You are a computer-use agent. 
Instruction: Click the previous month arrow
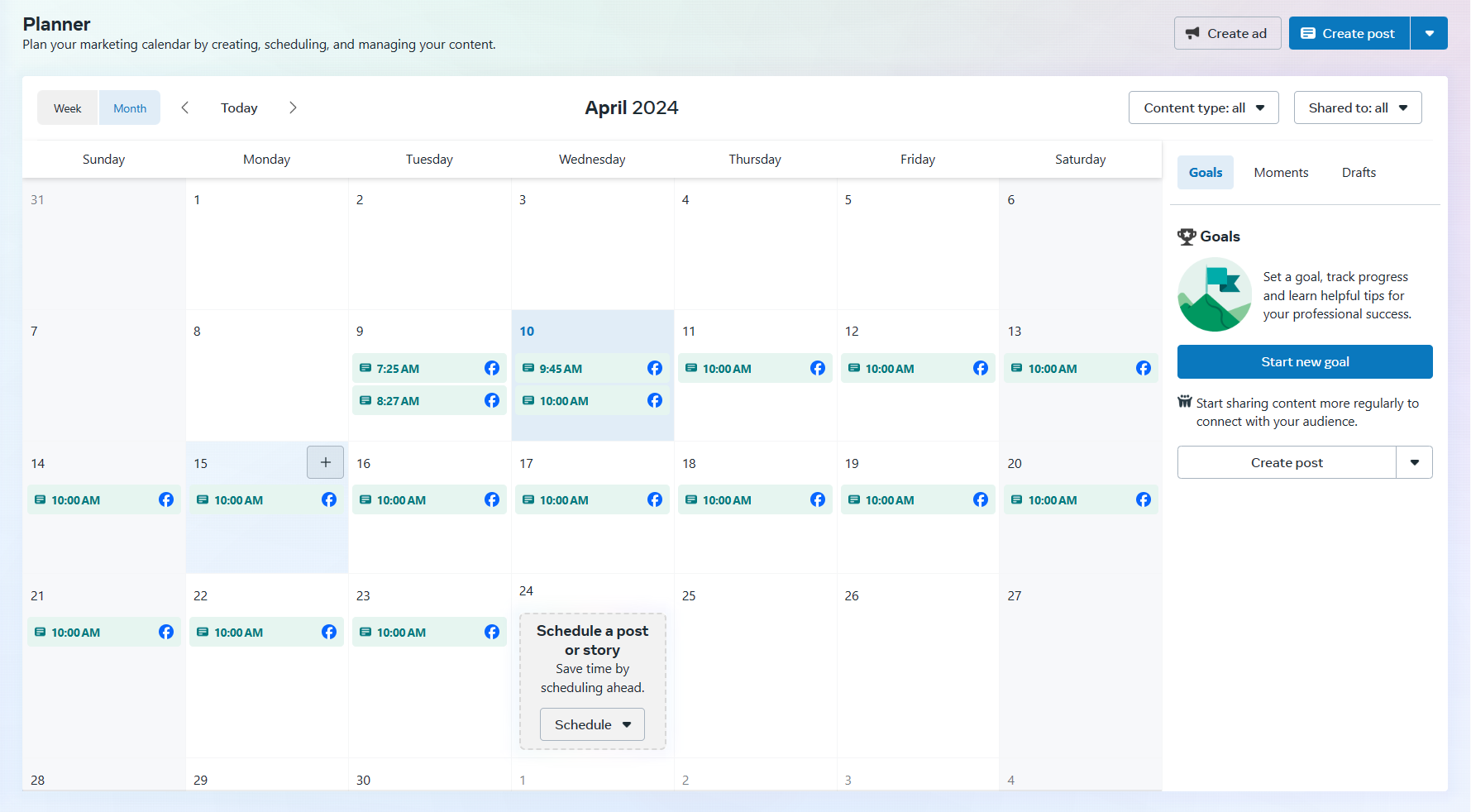tap(185, 107)
